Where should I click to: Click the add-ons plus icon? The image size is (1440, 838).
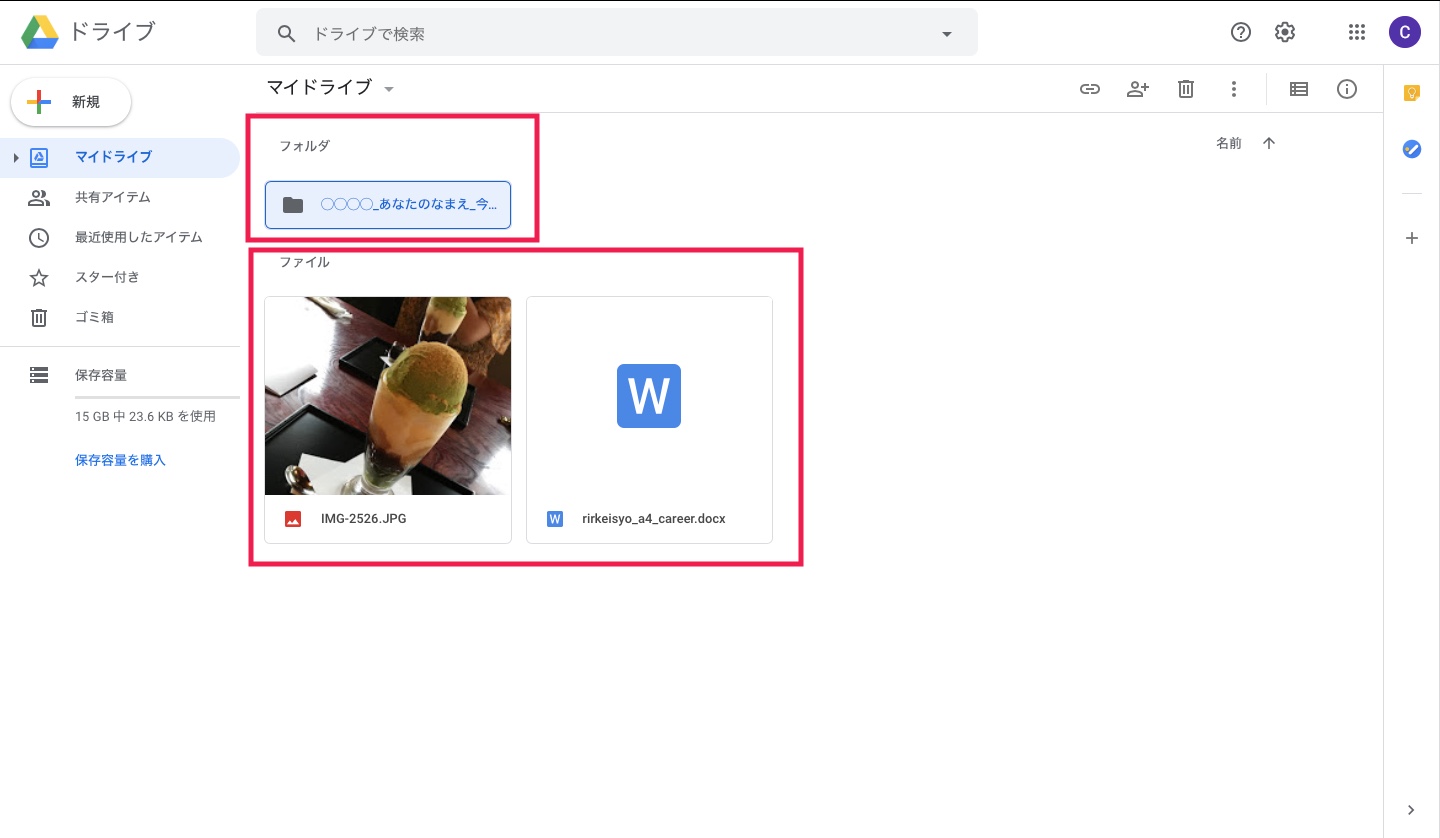(1412, 238)
